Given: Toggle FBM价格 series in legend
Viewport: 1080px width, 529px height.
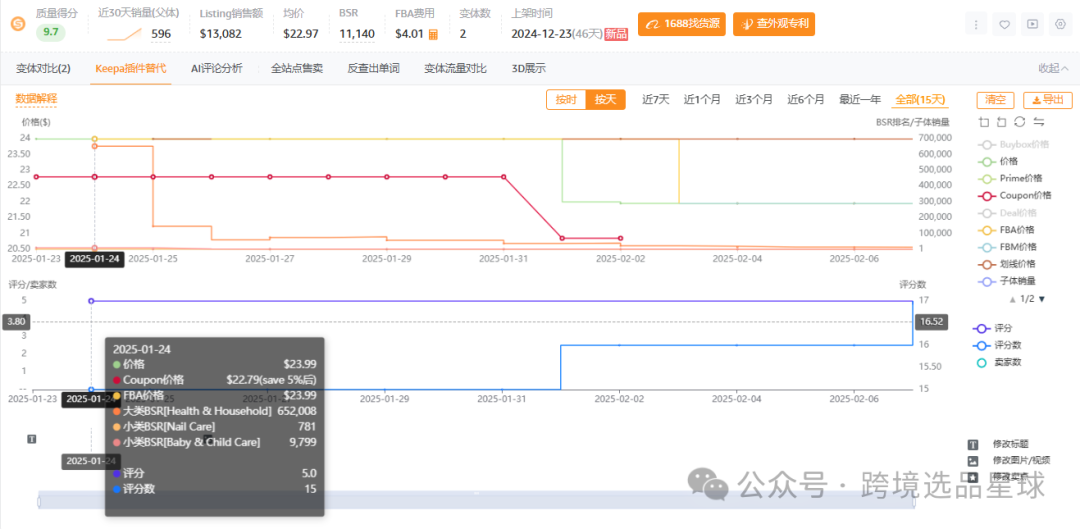Looking at the screenshot, I should pyautogui.click(x=1007, y=247).
